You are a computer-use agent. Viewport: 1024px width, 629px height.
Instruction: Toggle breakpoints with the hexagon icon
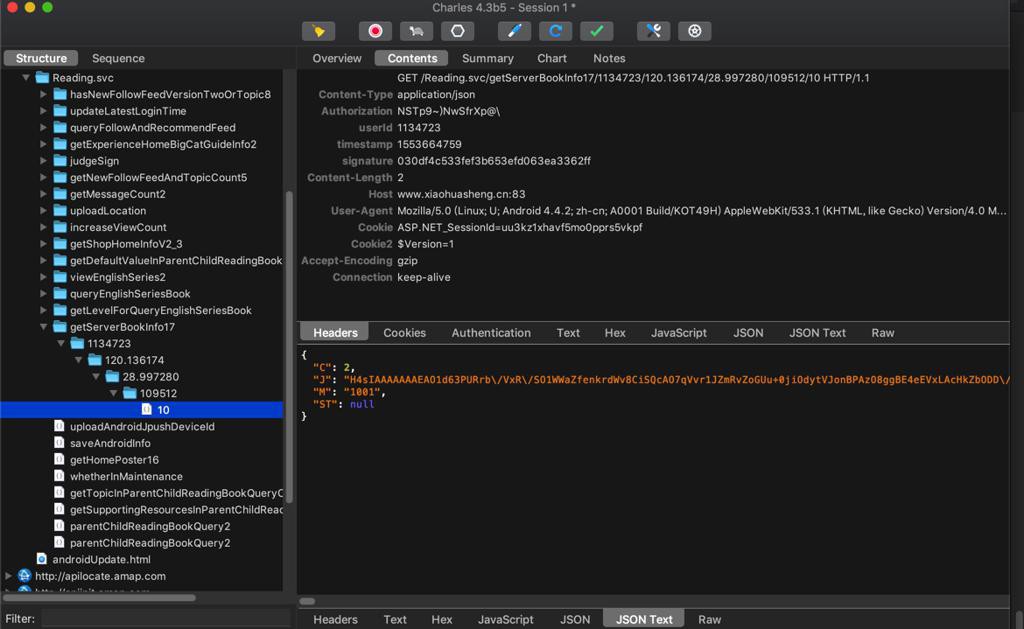(x=457, y=31)
